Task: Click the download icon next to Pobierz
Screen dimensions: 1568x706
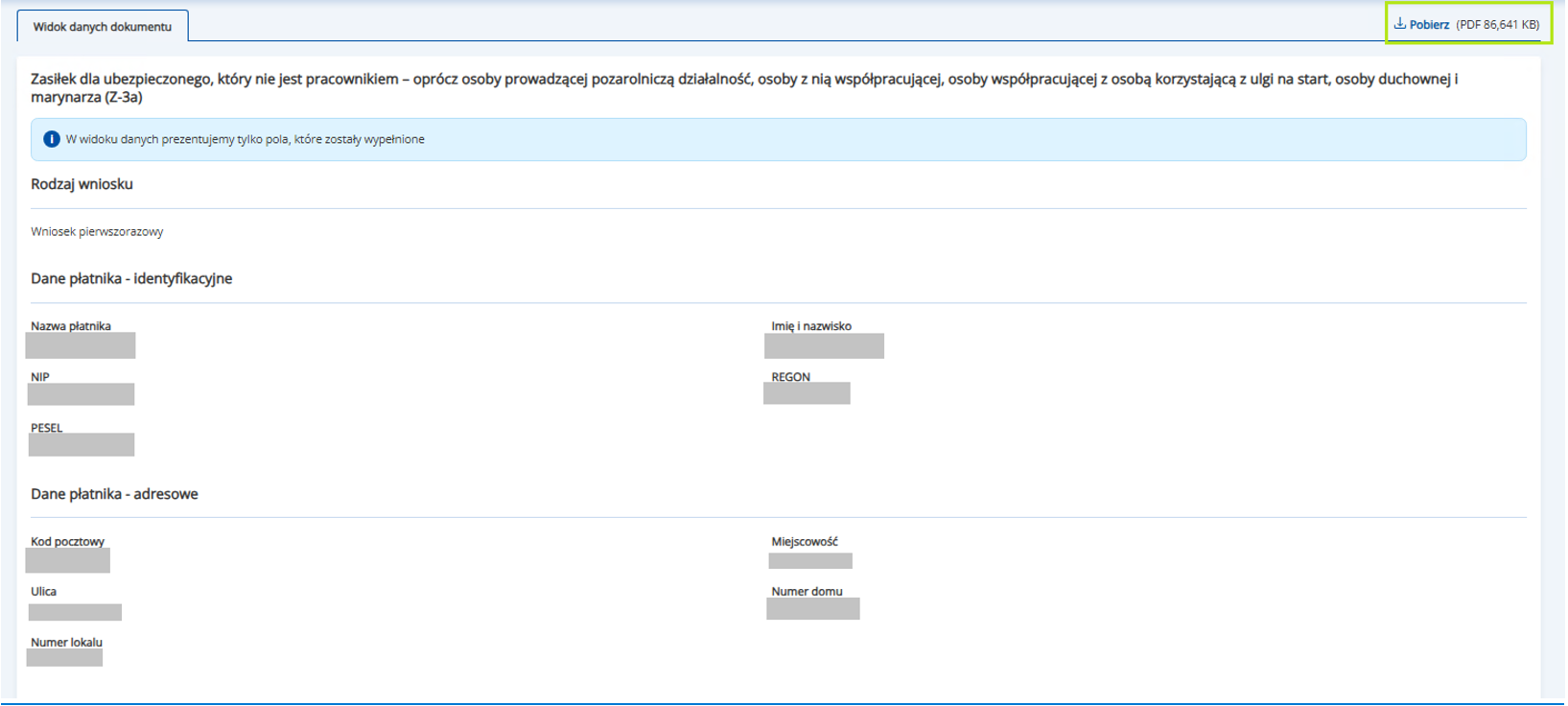Action: pos(1399,24)
